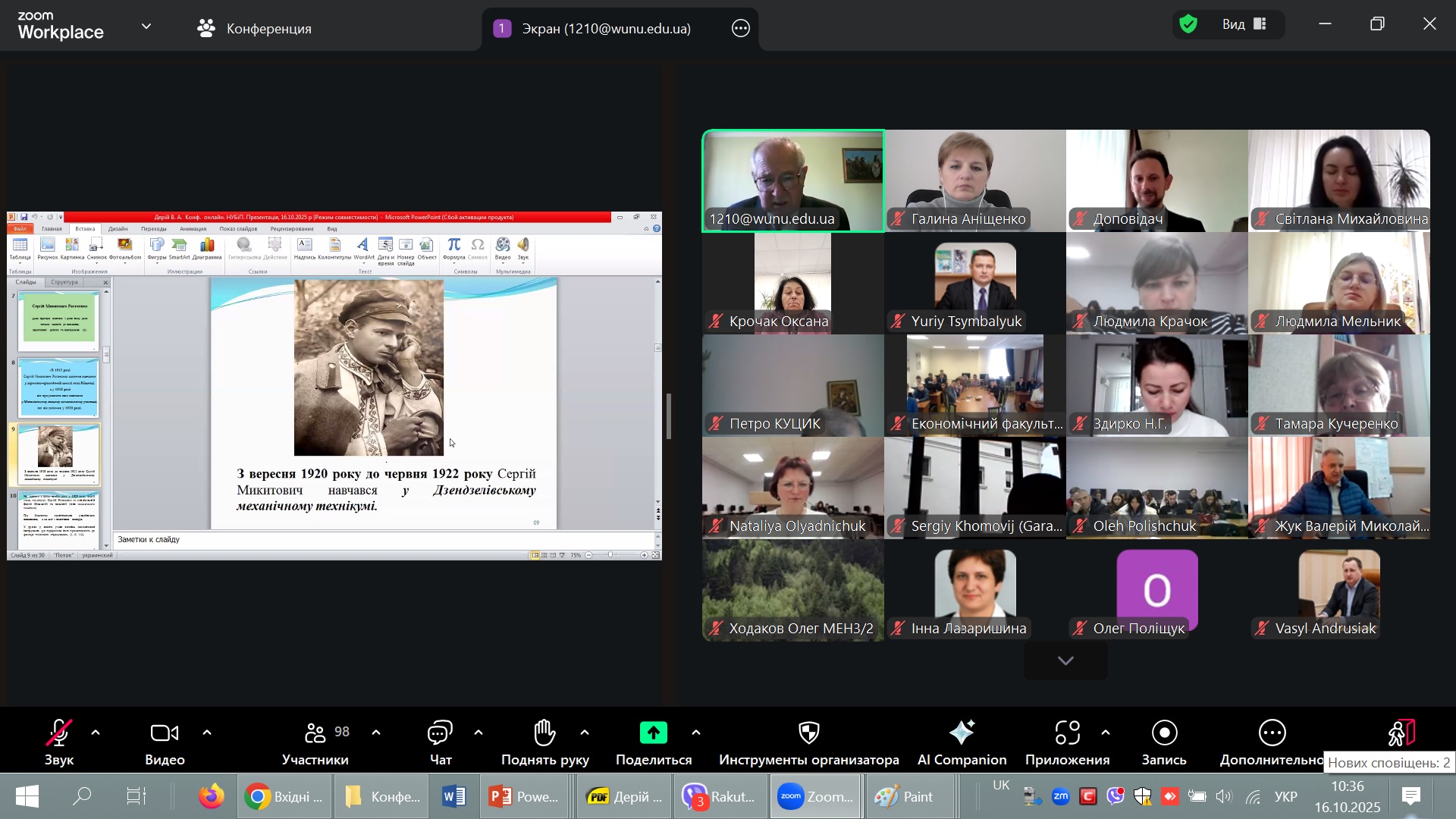Click the Raise Hand icon

pos(544,733)
